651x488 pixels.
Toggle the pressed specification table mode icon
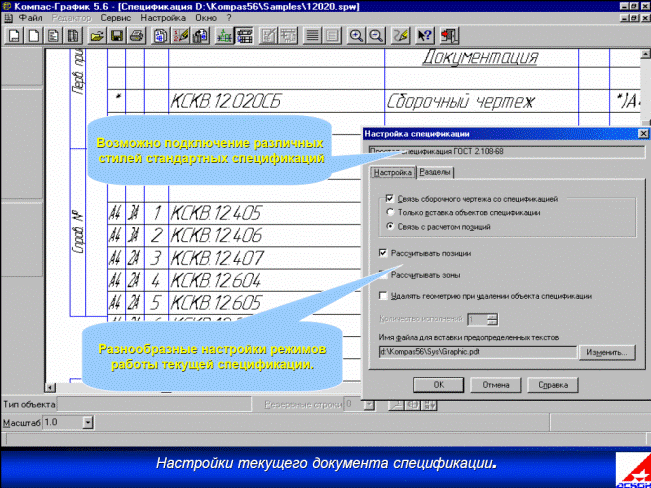point(244,36)
